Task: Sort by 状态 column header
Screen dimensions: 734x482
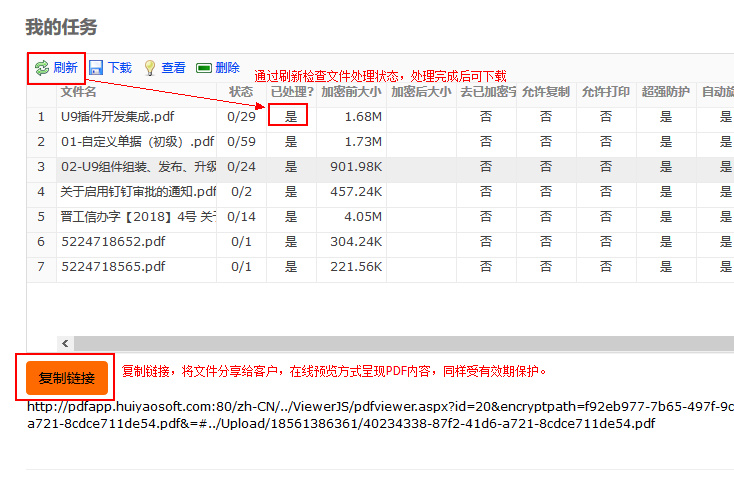Action: coord(241,92)
